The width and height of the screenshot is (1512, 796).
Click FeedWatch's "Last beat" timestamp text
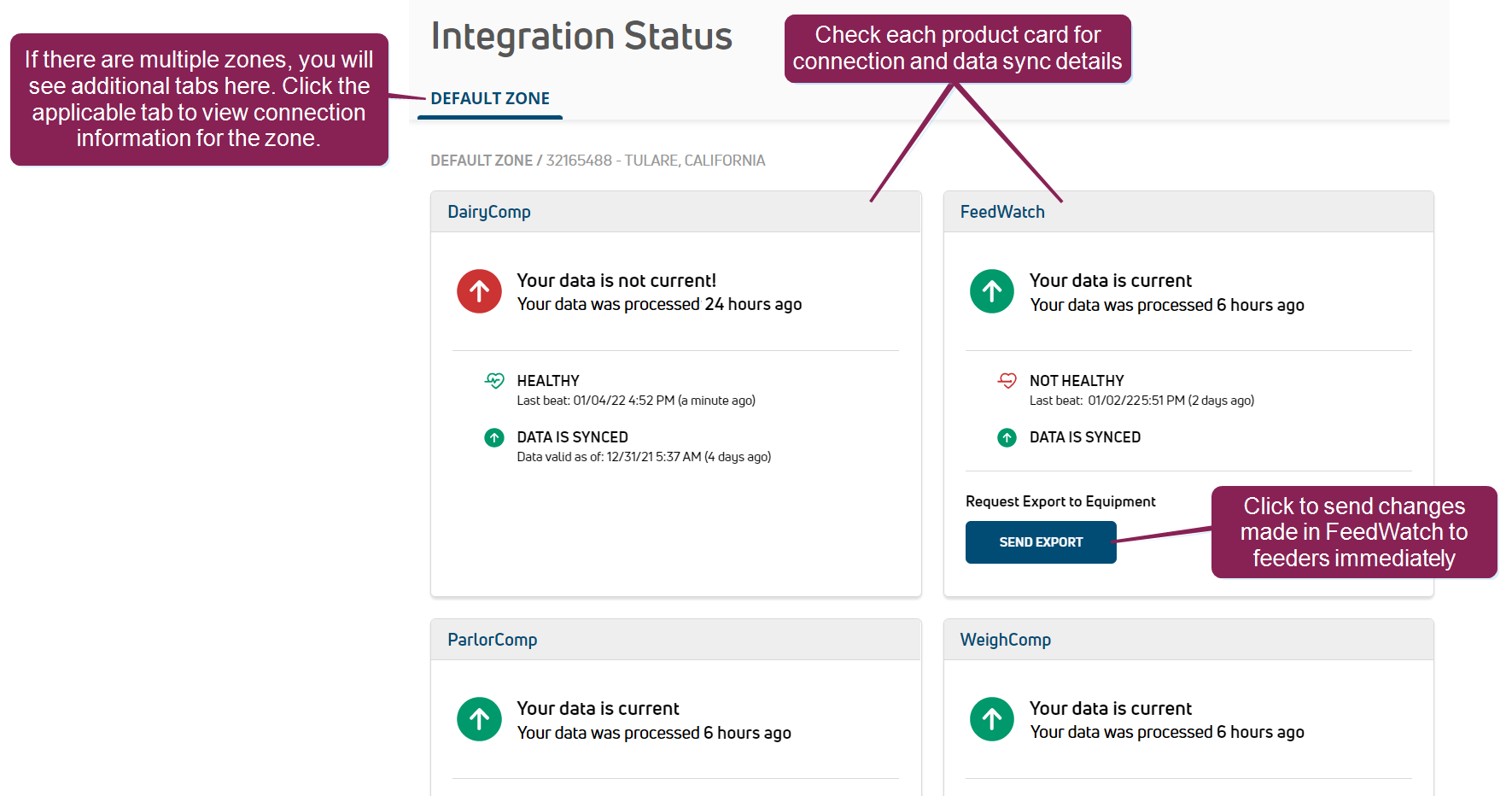click(x=1141, y=401)
